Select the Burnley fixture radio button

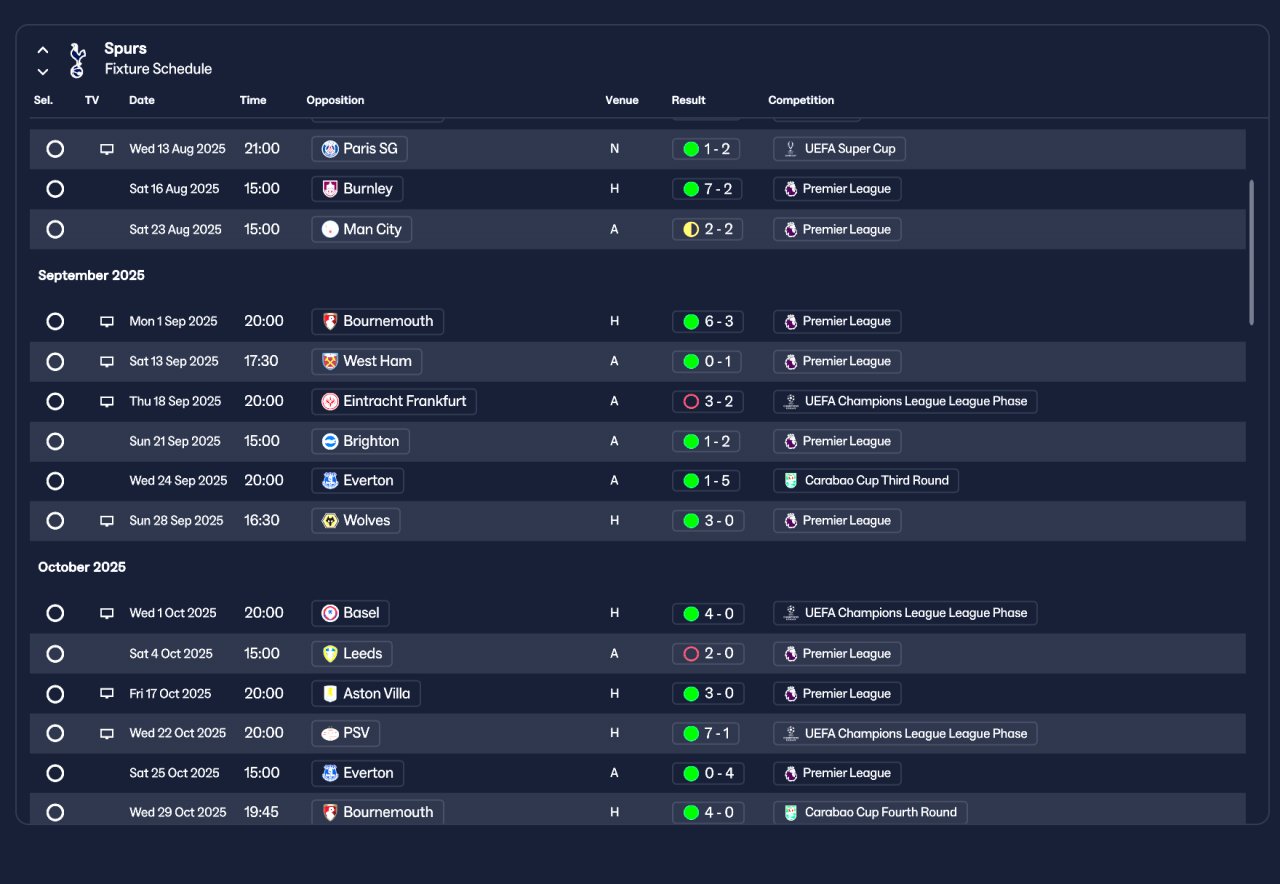pyautogui.click(x=55, y=189)
